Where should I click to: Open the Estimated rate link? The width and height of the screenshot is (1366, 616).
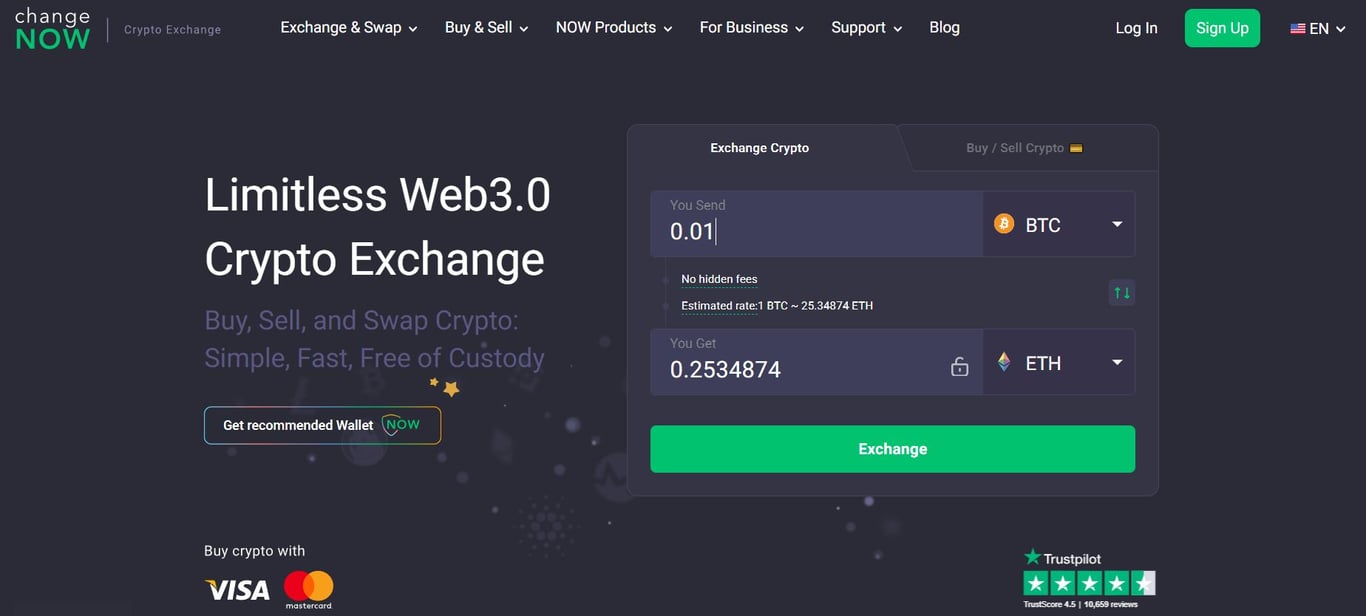pos(719,305)
